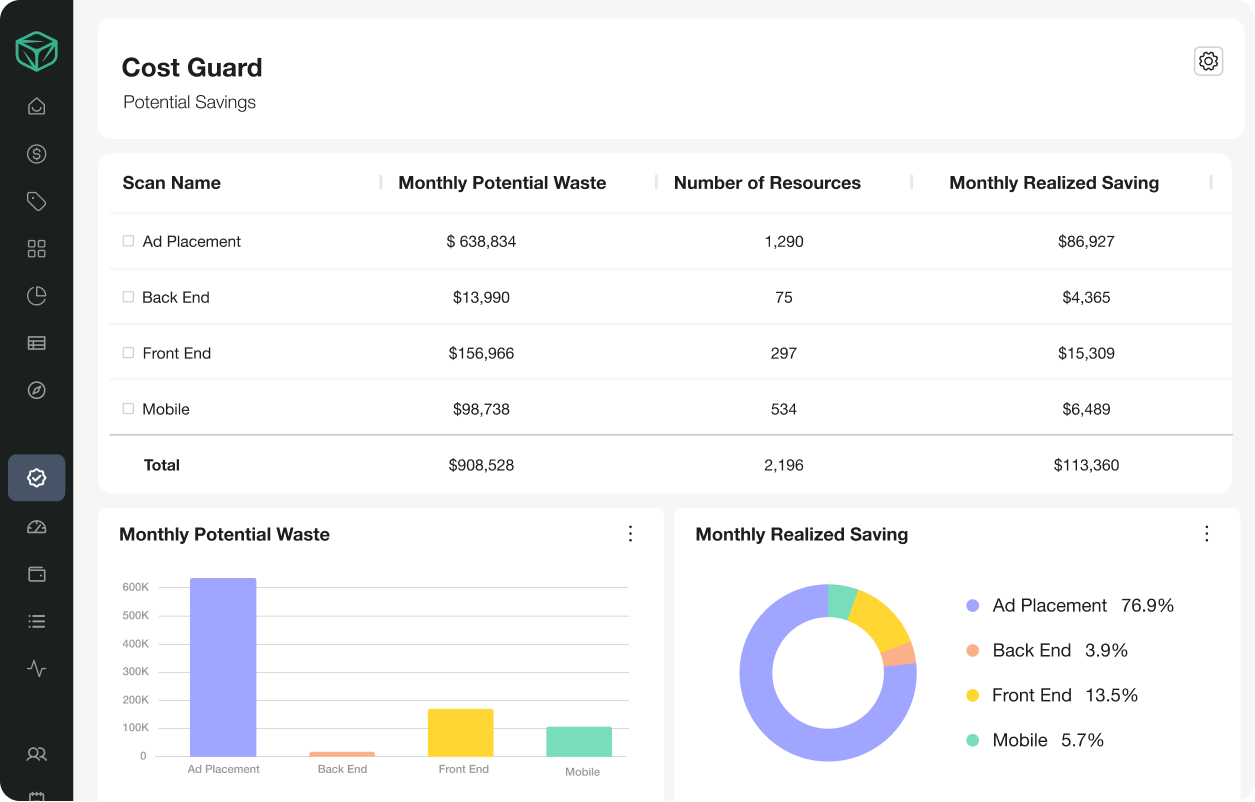1255x802 pixels.
Task: Click Number of Resources column header
Action: (x=767, y=183)
